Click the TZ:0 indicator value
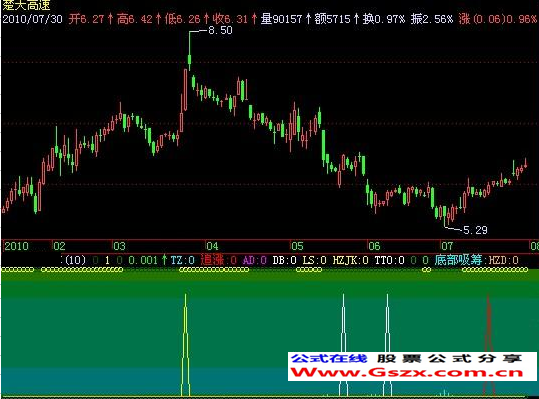The width and height of the screenshot is (539, 399). pyautogui.click(x=183, y=260)
